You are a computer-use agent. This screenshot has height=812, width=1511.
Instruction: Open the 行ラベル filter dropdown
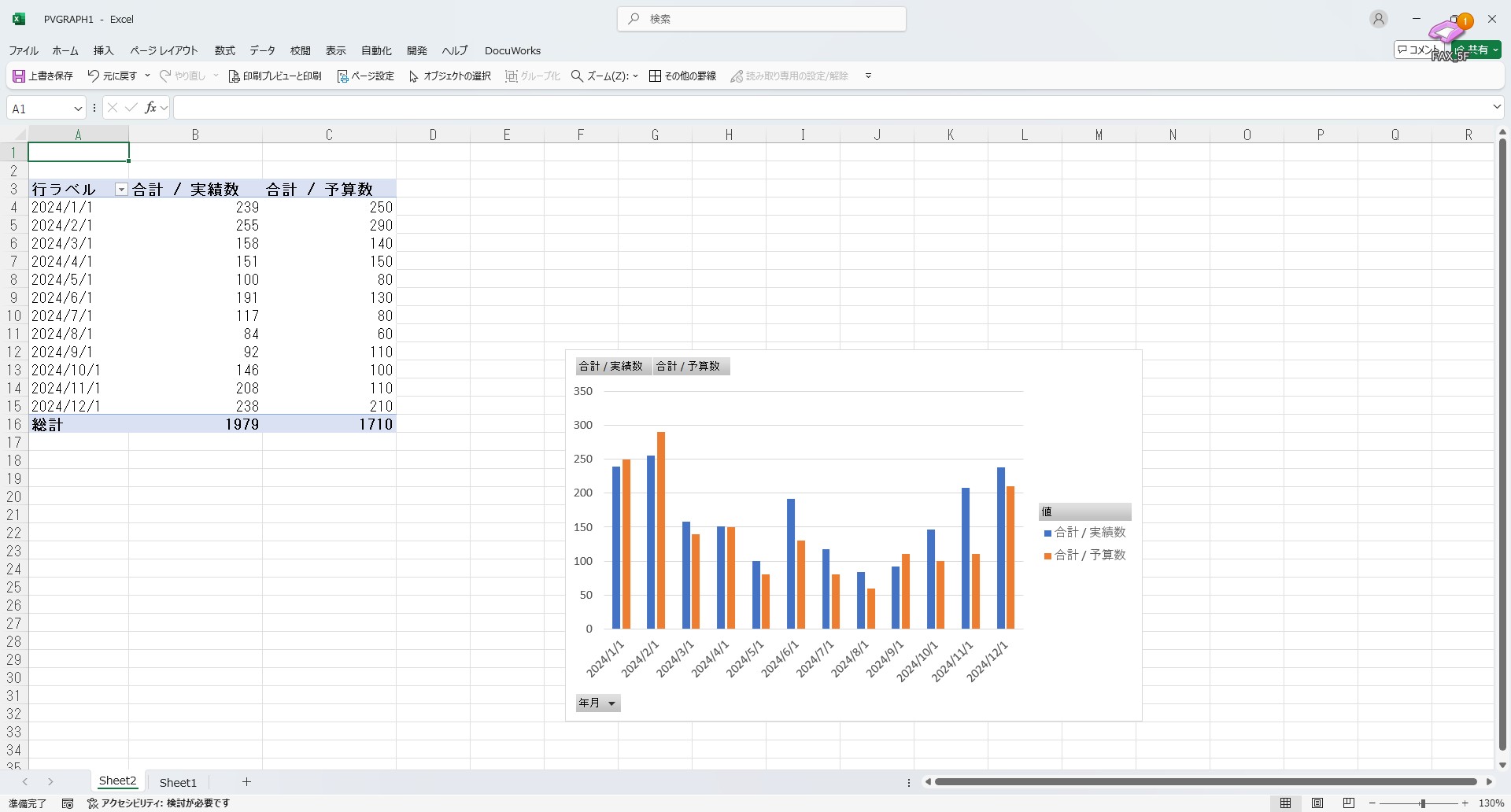coord(121,190)
